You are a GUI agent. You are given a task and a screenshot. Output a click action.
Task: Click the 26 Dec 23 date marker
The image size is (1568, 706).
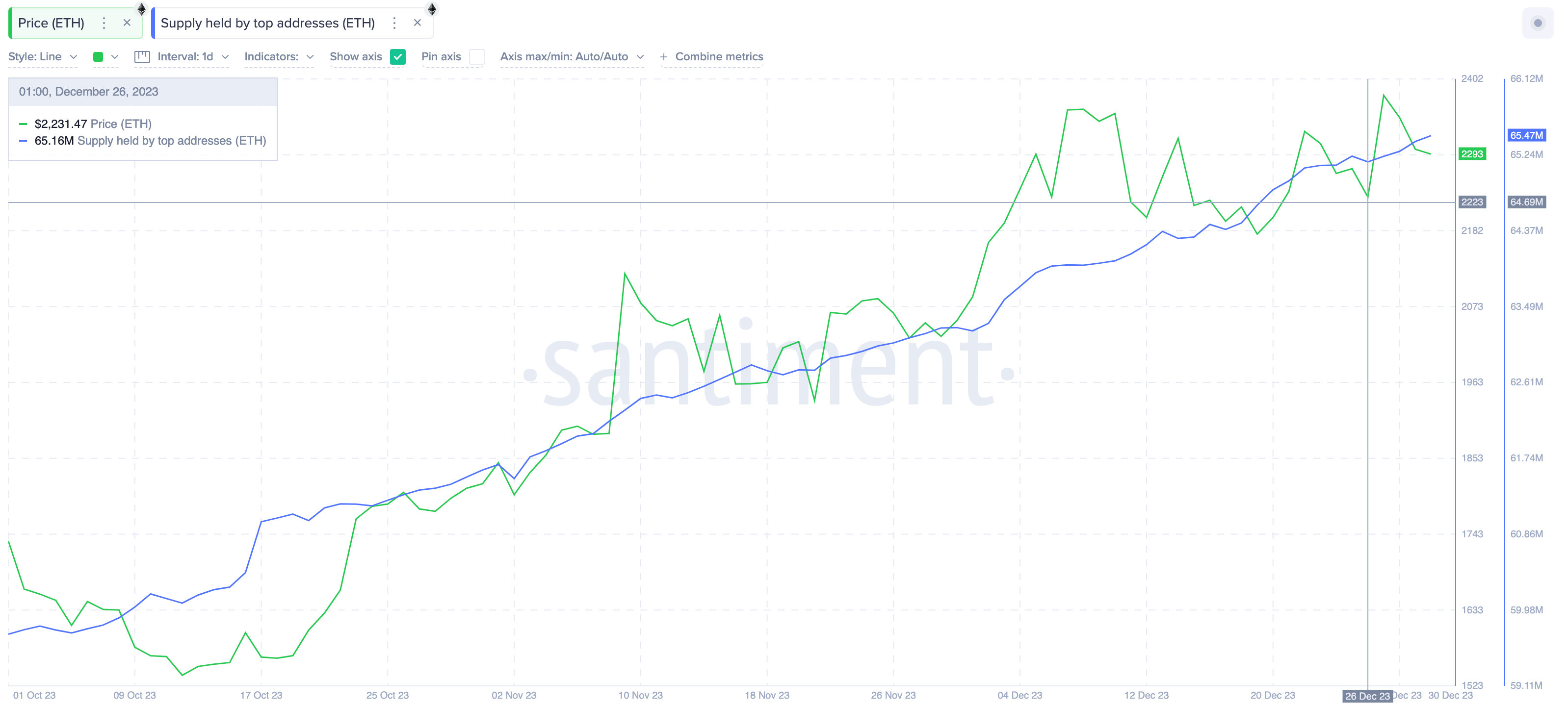pos(1367,696)
